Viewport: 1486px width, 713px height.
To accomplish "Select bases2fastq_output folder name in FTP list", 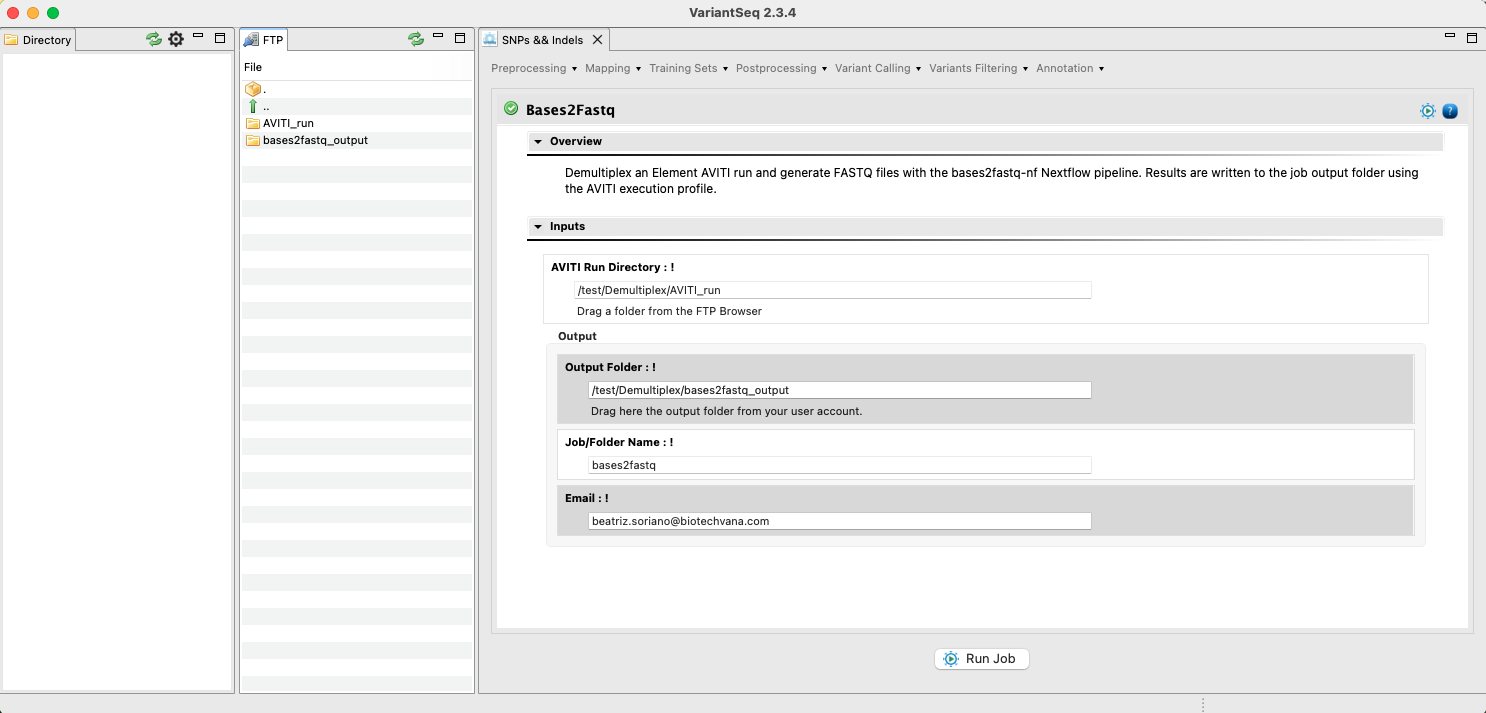I will (x=315, y=140).
